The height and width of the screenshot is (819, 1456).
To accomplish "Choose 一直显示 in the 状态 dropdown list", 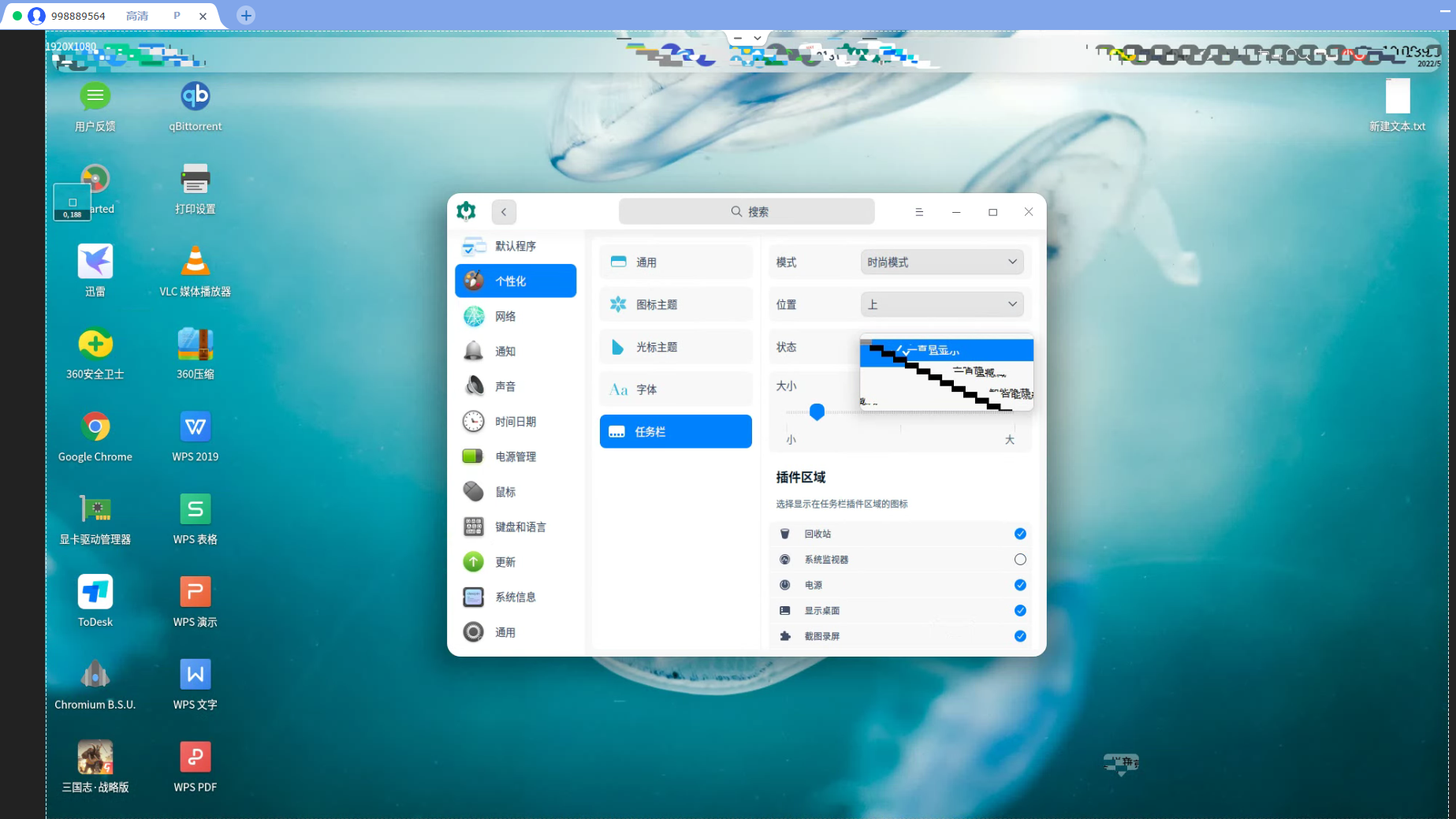I will point(946,350).
